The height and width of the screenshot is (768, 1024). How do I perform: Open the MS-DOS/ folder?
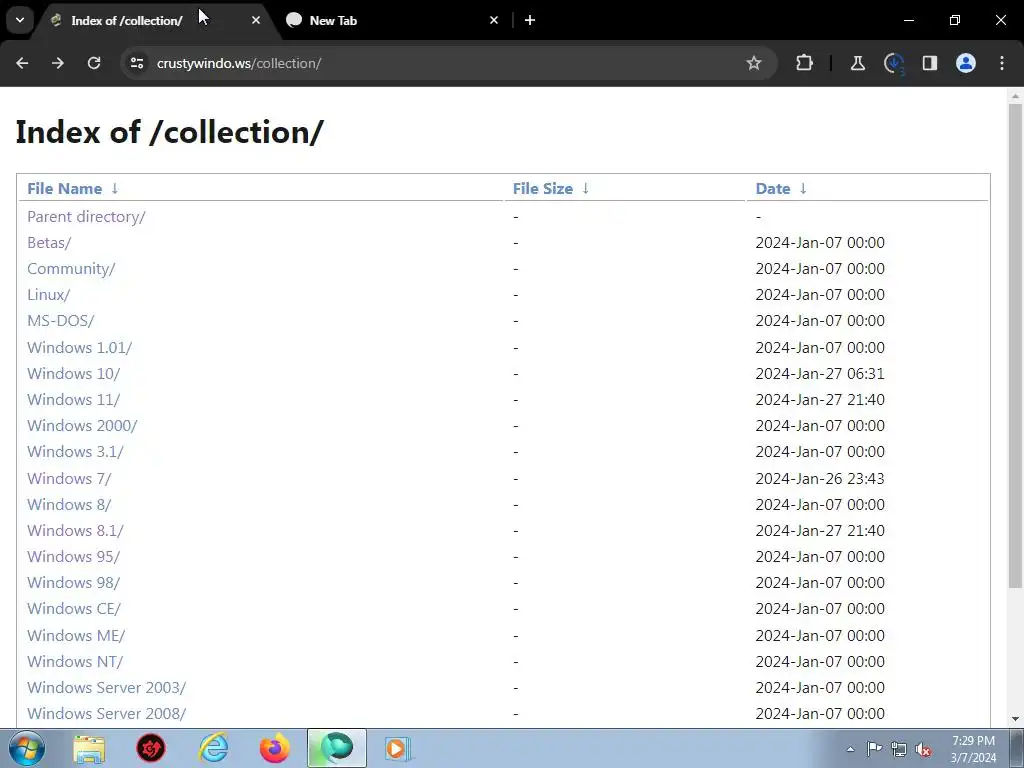[61, 321]
